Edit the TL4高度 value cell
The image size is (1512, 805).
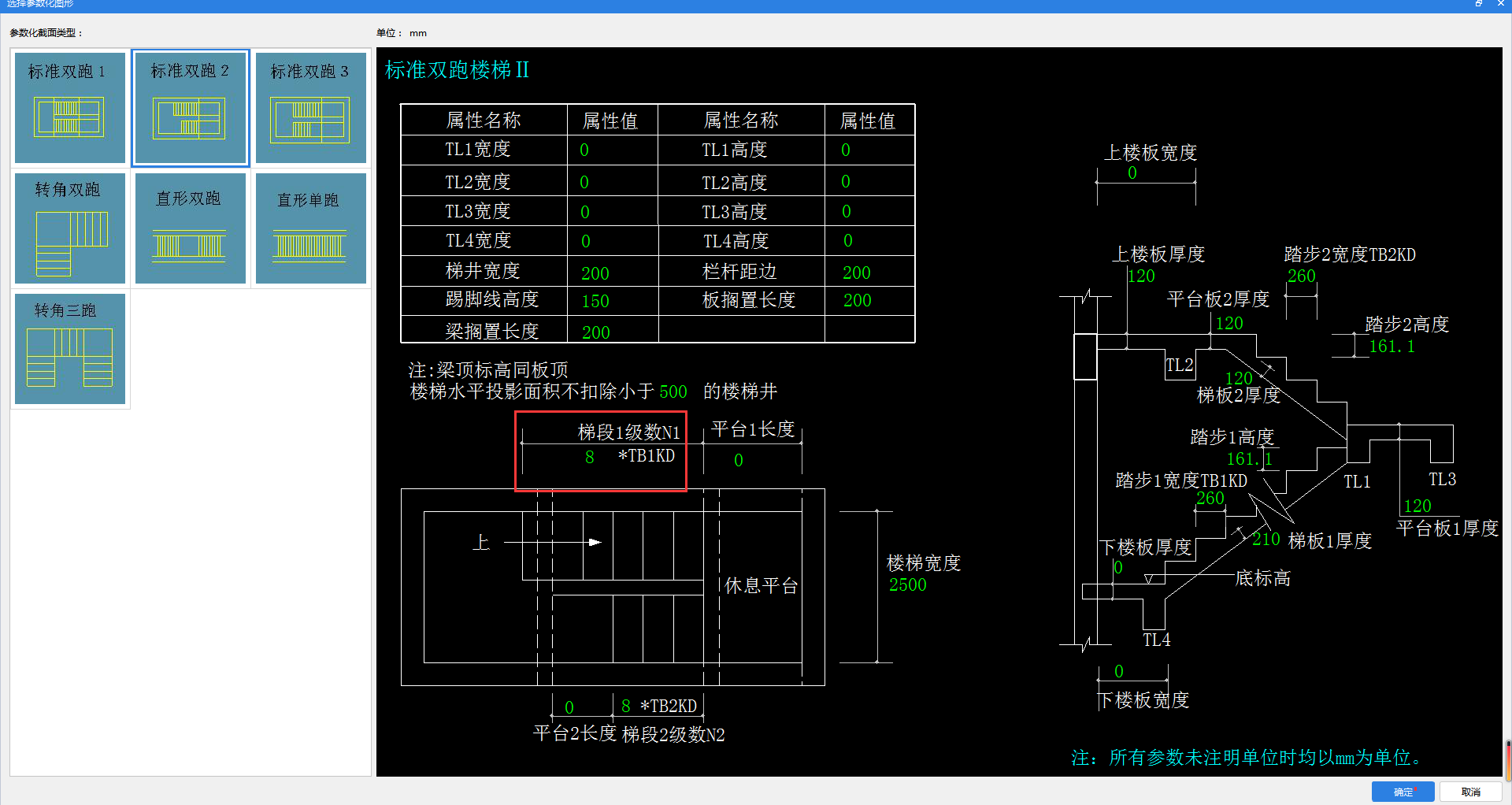tap(848, 240)
